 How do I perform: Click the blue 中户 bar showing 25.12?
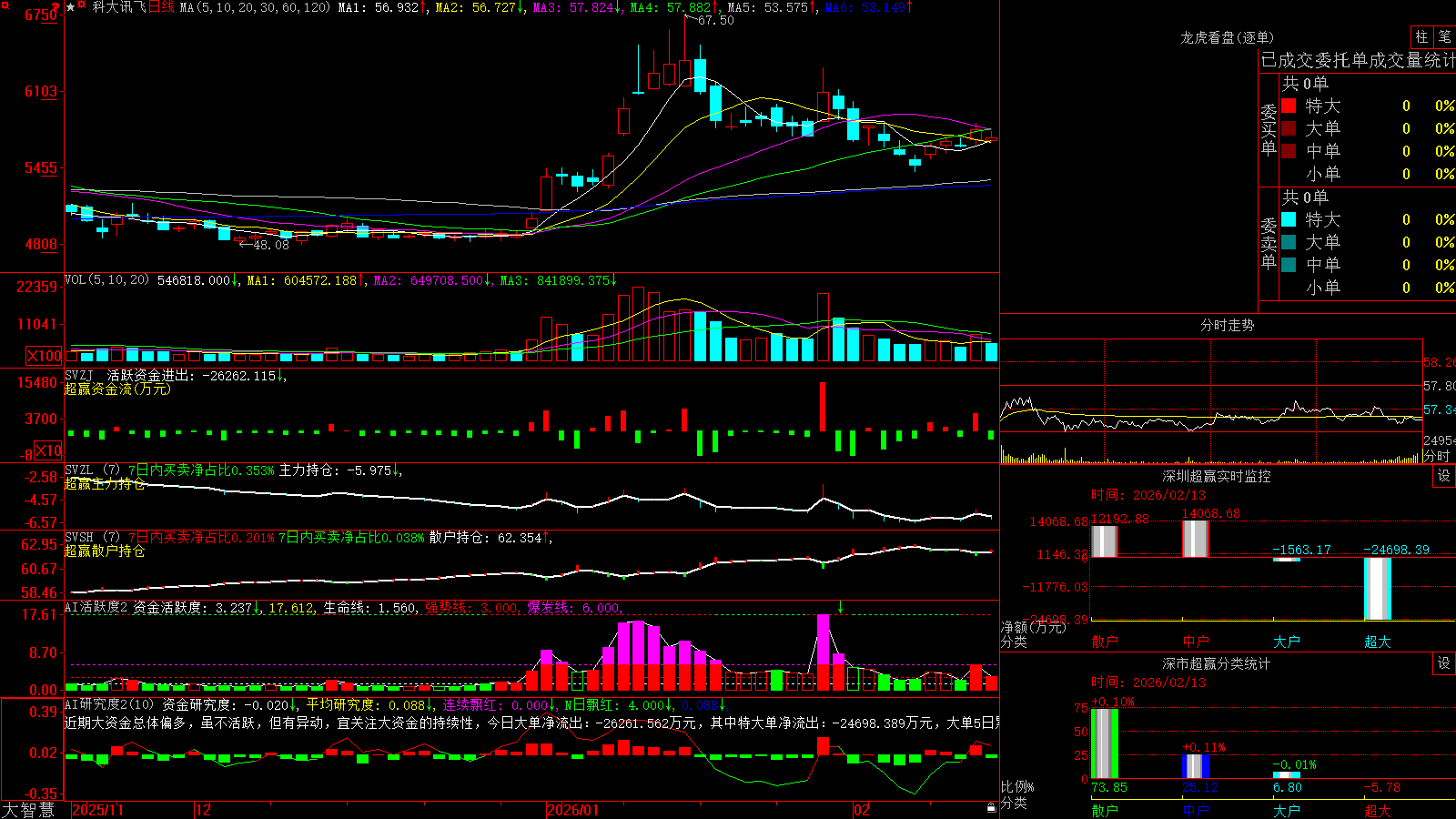(1196, 766)
